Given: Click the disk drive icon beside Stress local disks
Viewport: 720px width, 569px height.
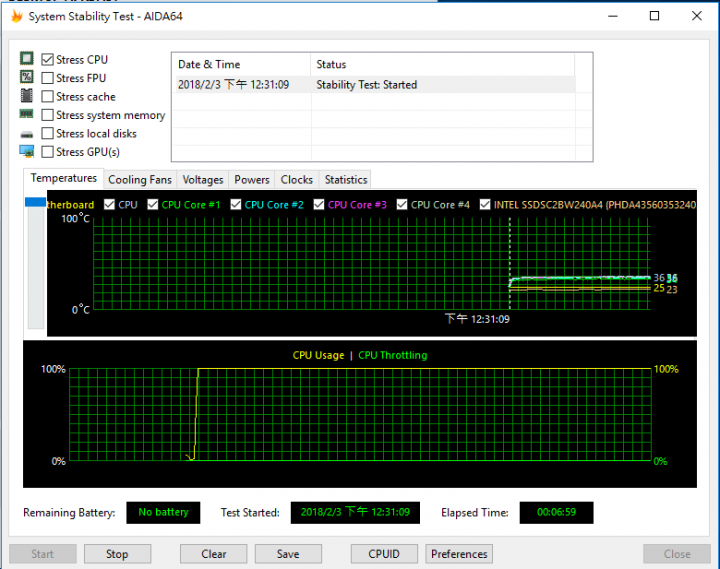Looking at the screenshot, I should (27, 135).
